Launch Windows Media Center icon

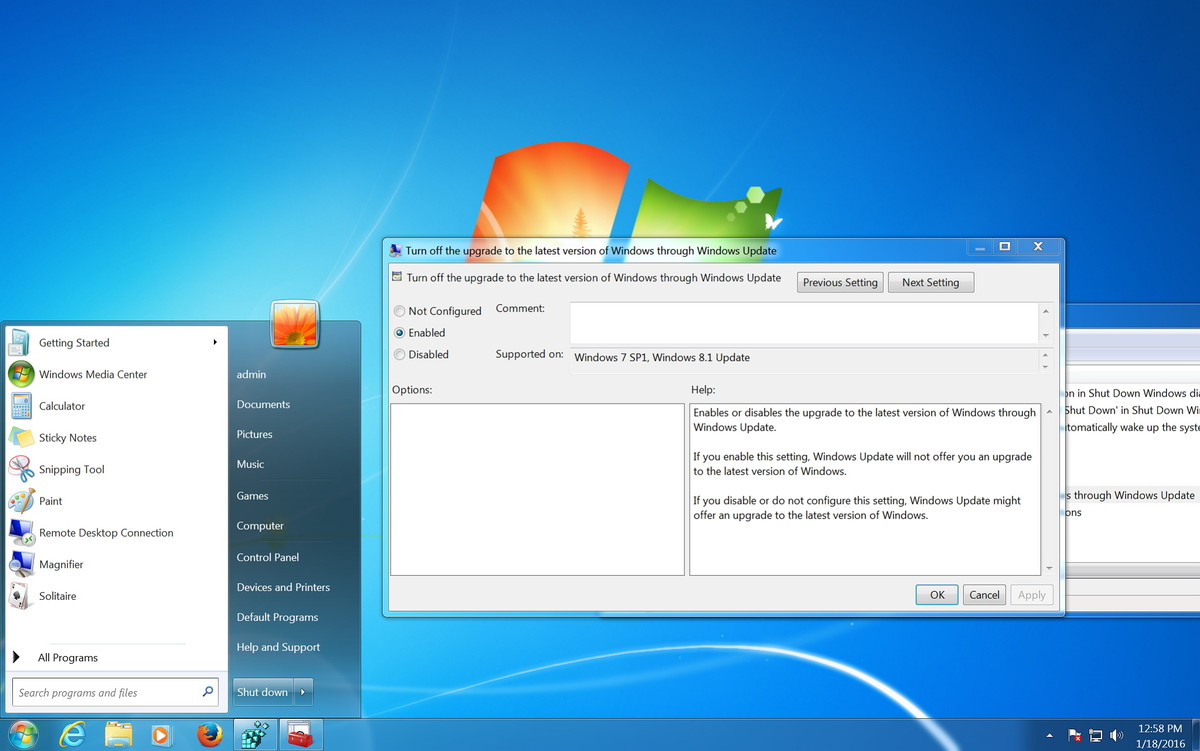(21, 374)
